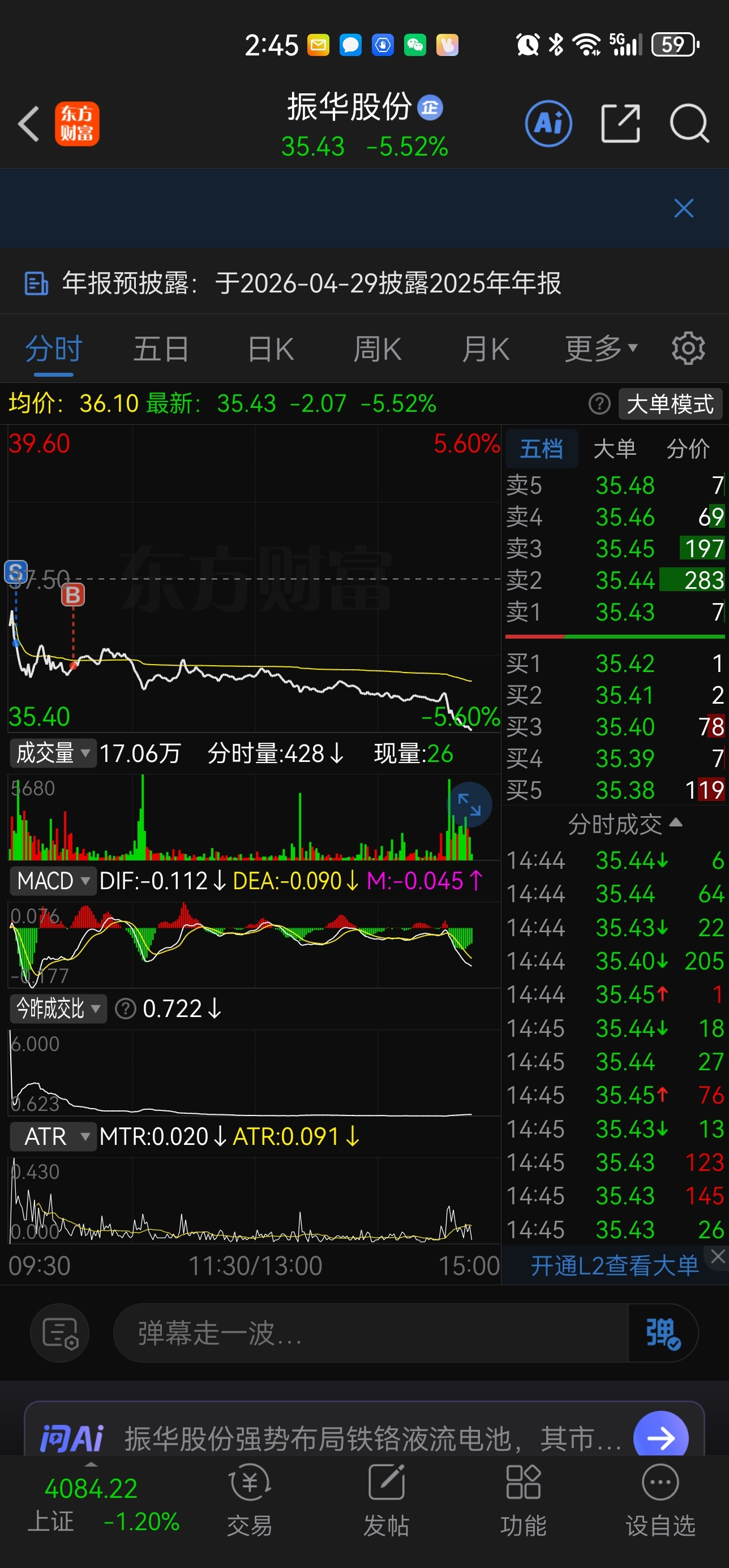Open 开通L2查看大单 link
Viewport: 729px width, 1568px height.
[615, 1266]
